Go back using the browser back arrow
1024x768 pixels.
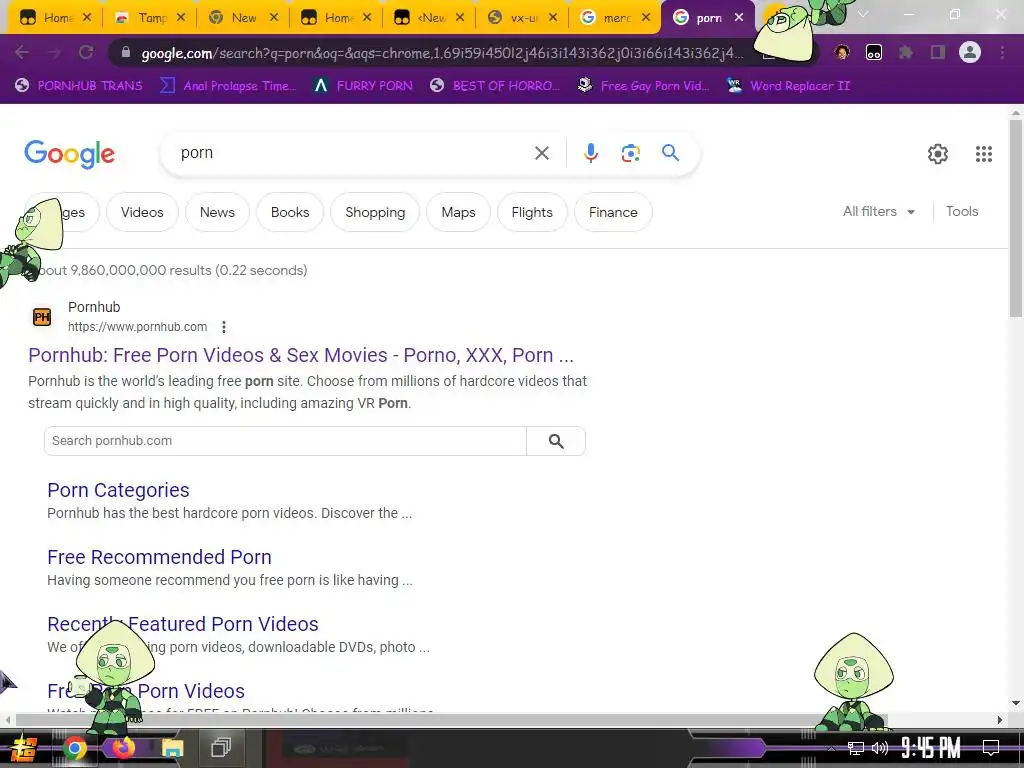[x=22, y=52]
